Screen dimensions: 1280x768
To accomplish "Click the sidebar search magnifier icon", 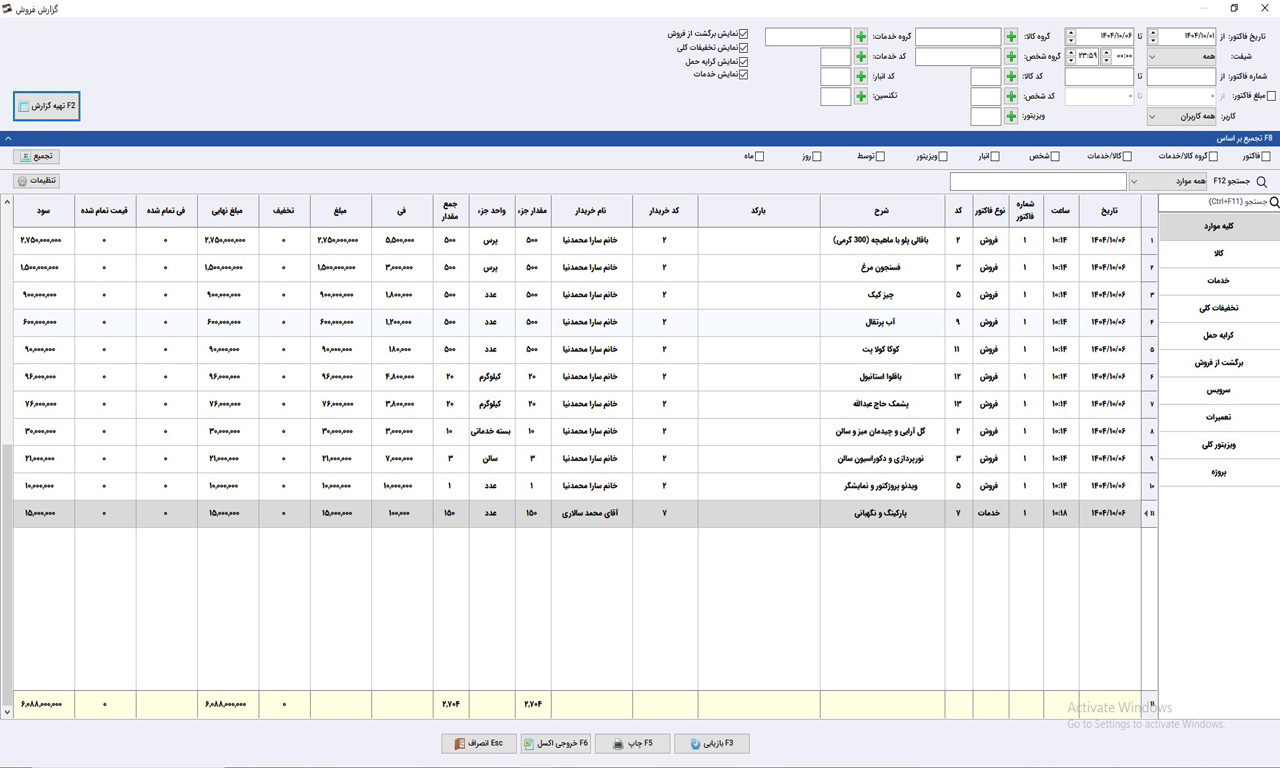I will [1273, 202].
